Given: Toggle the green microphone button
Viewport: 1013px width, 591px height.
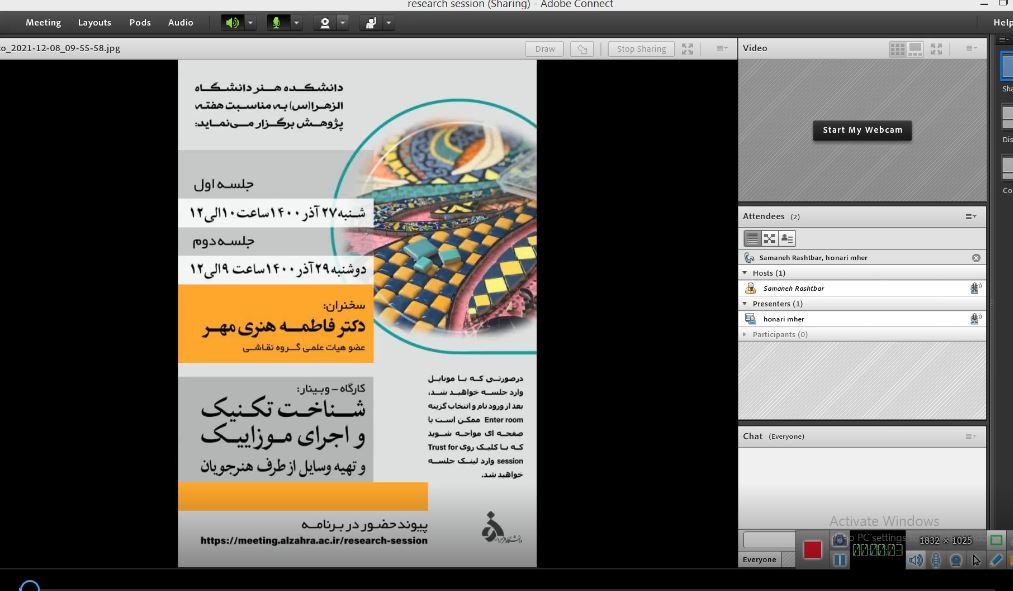Looking at the screenshot, I should click(x=277, y=23).
